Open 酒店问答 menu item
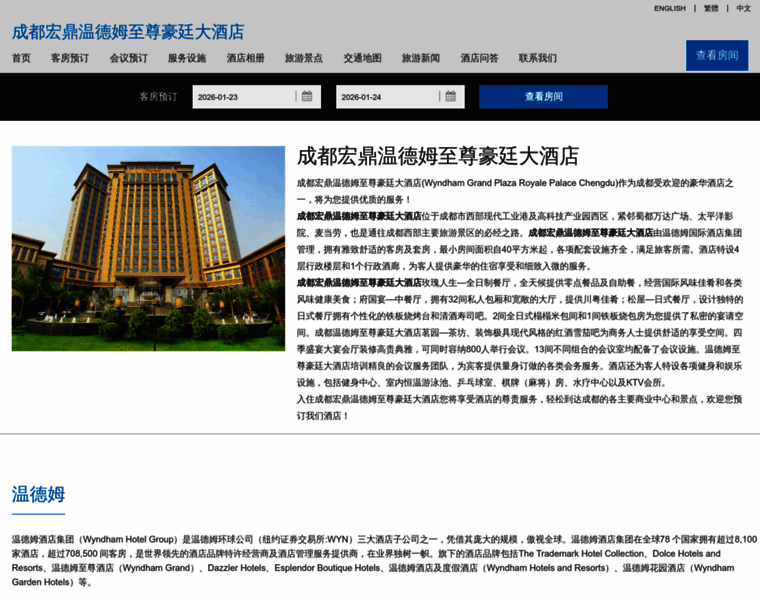 tap(479, 58)
